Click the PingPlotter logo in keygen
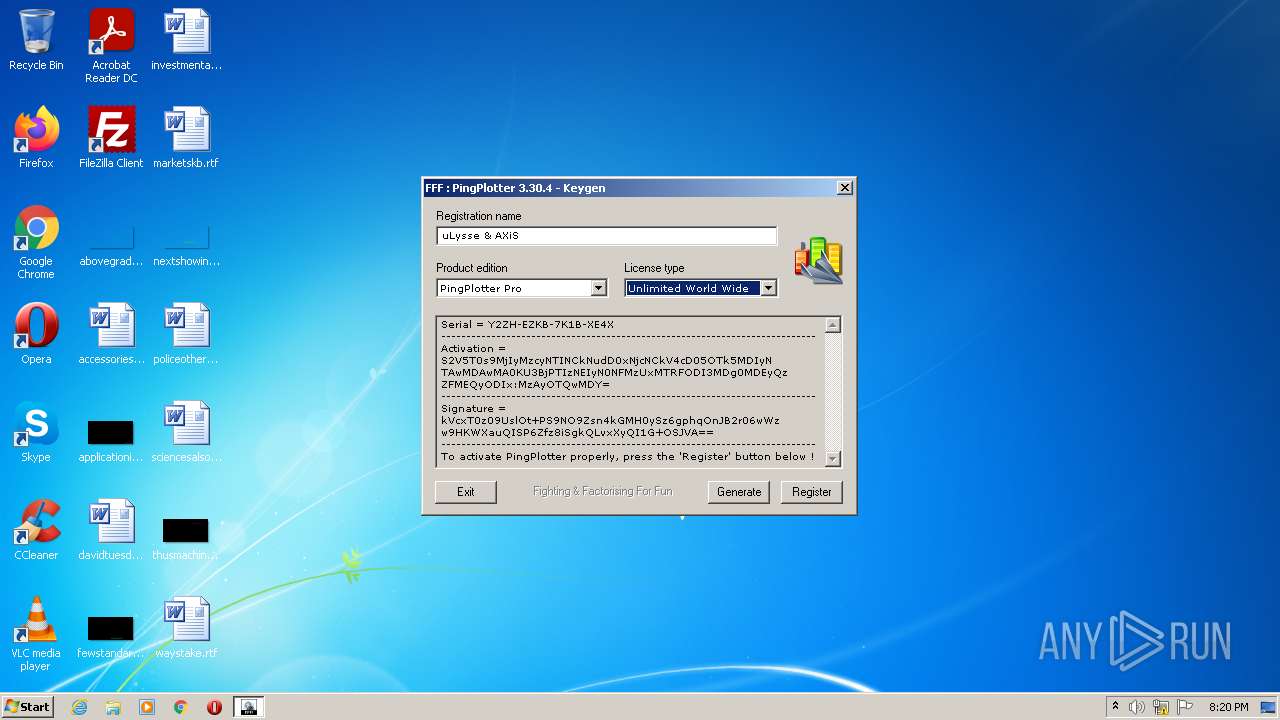The image size is (1280, 720). (x=819, y=261)
